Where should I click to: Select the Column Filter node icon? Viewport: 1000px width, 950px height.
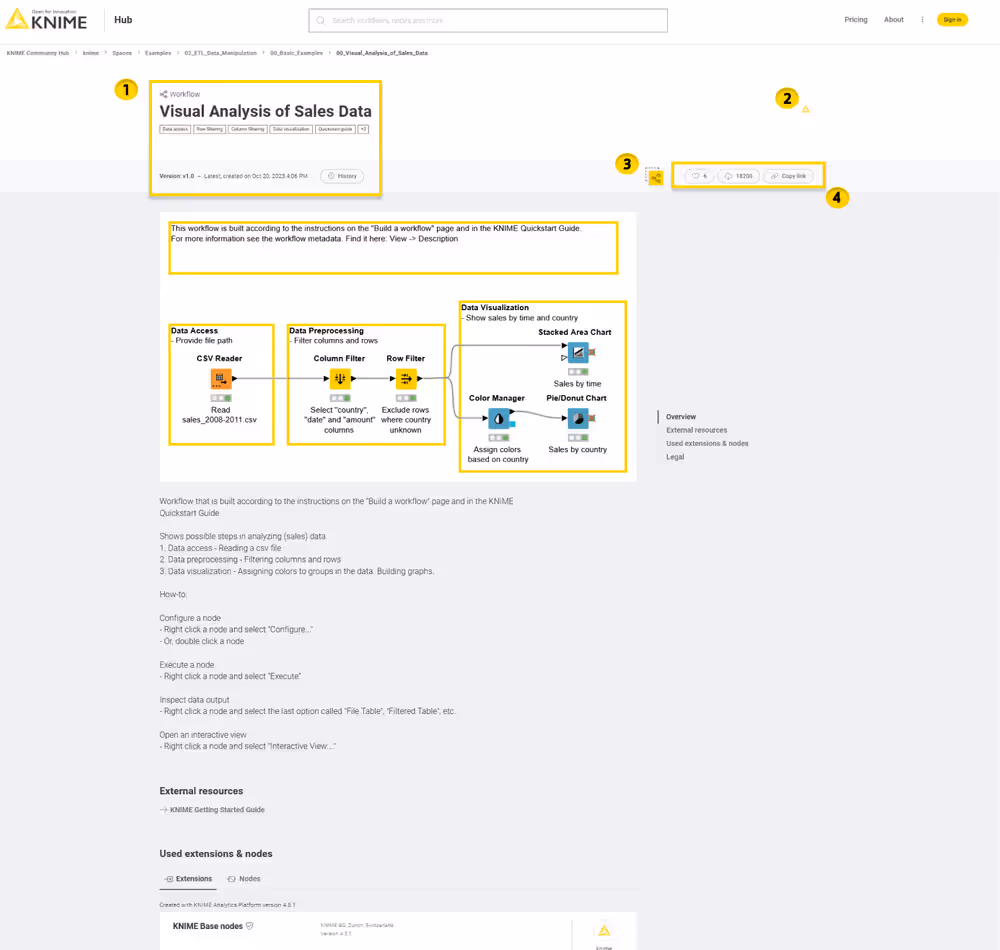pyautogui.click(x=340, y=379)
